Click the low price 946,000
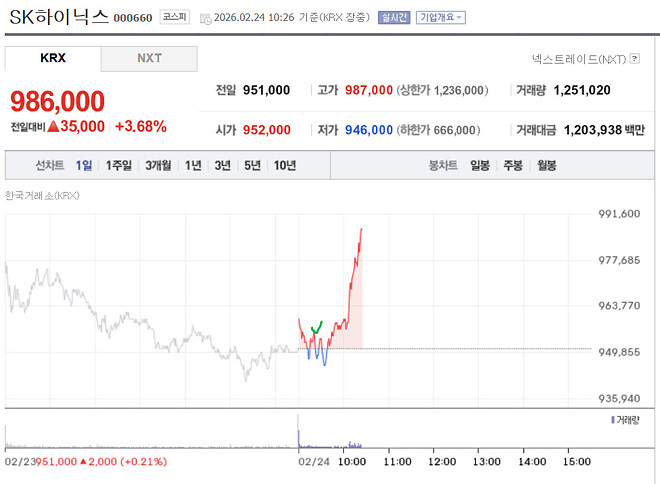This screenshot has height=484, width=660. [x=369, y=130]
